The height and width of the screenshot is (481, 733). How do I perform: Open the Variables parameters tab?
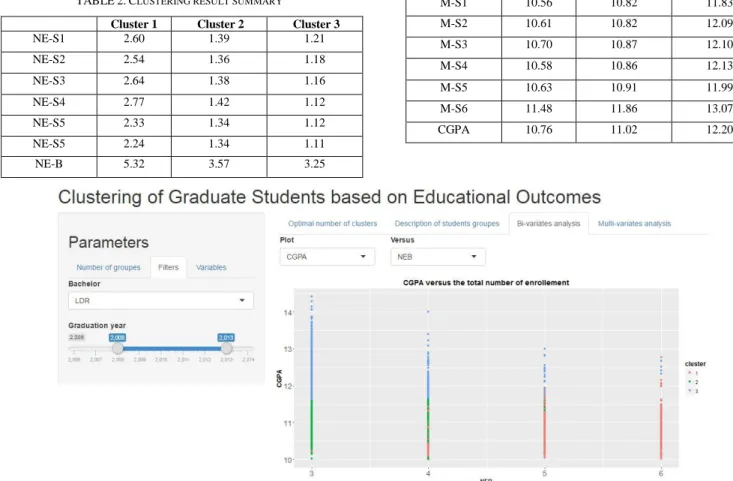point(211,267)
